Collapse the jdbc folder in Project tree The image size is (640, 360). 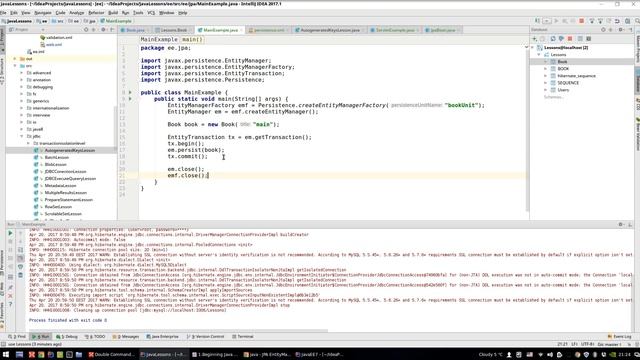point(22,136)
